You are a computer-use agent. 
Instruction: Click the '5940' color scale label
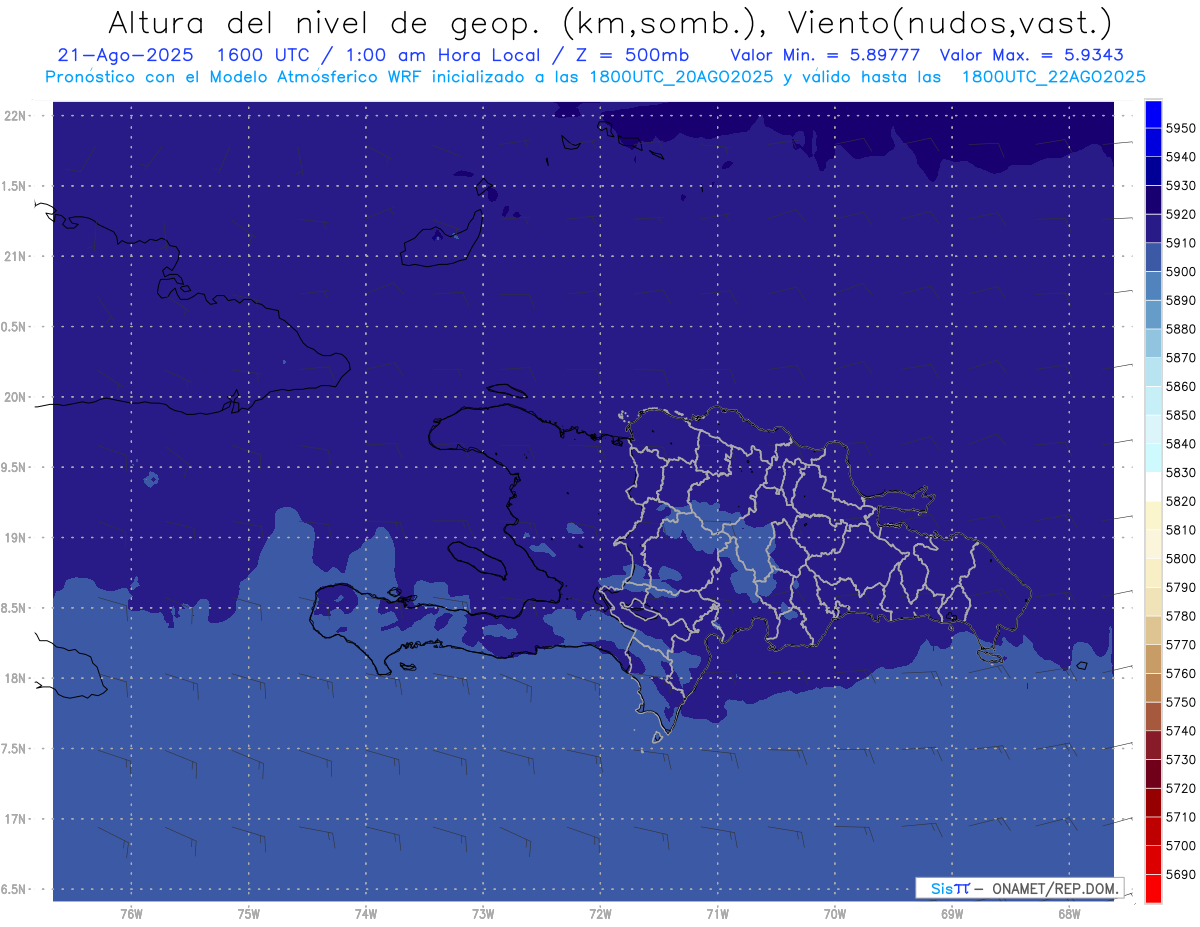[1181, 157]
